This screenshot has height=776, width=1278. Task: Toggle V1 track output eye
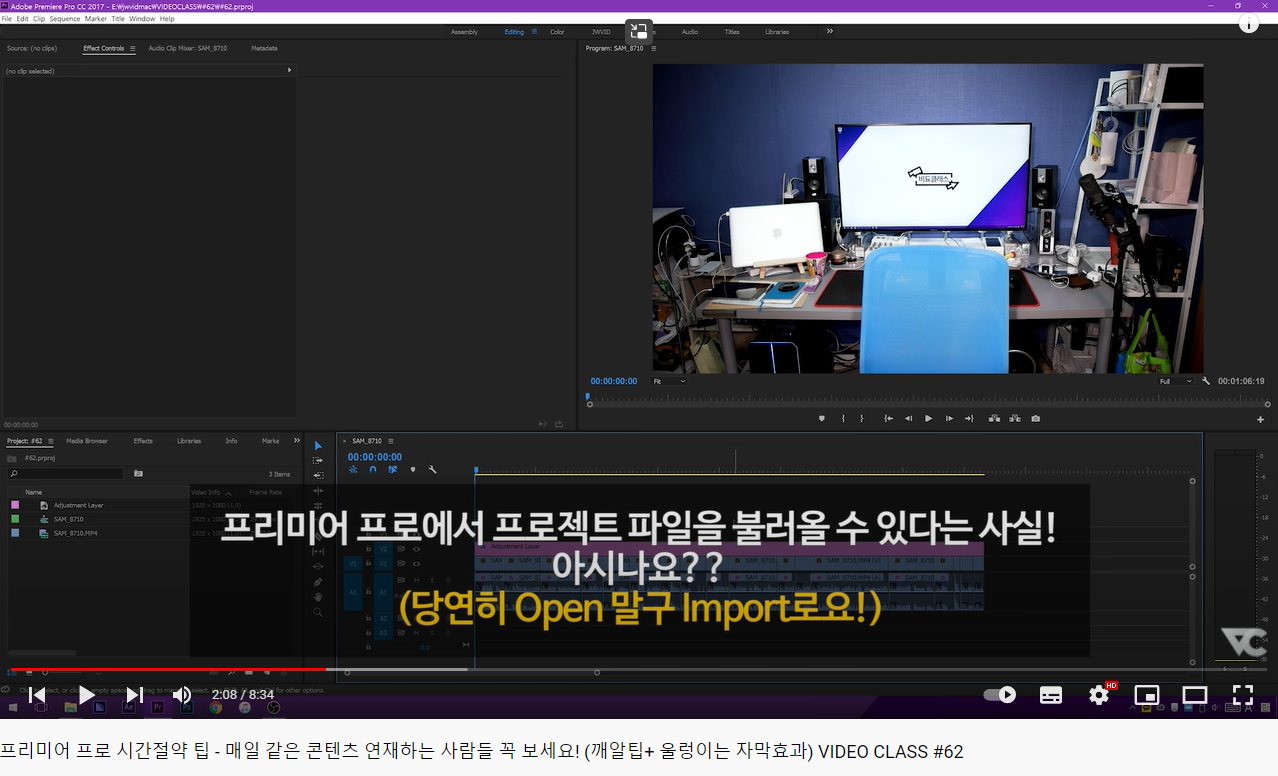point(415,564)
